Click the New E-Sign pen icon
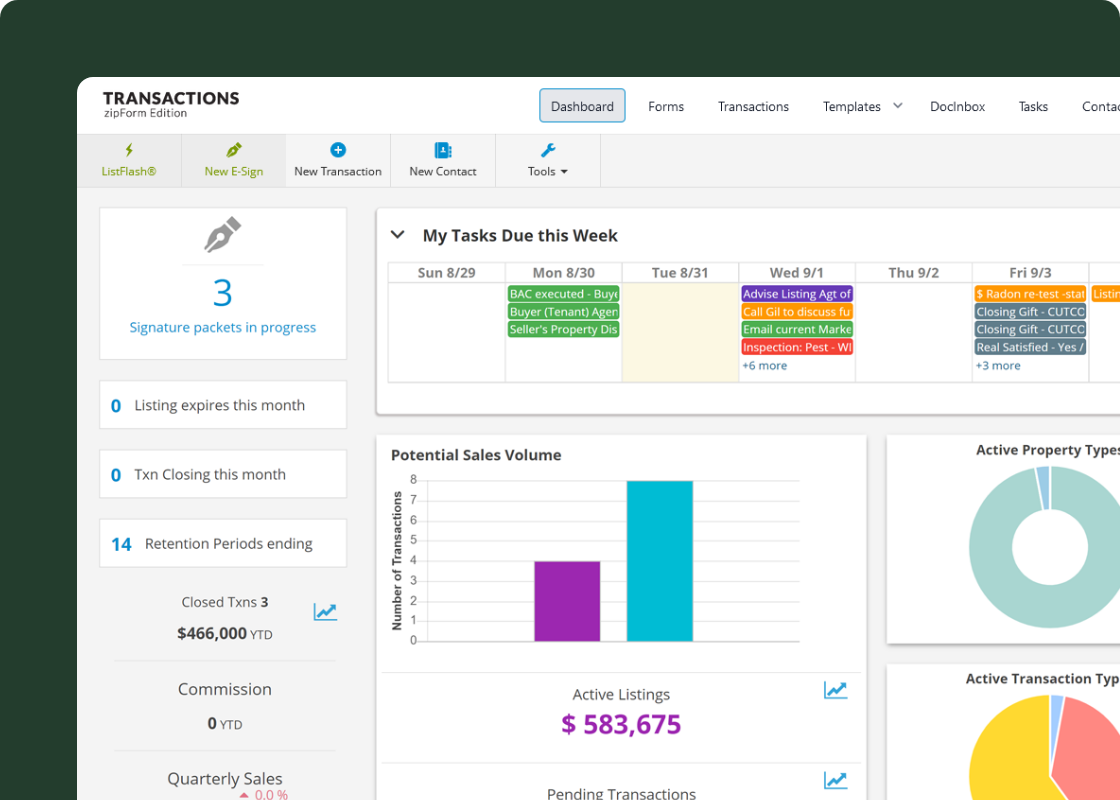This screenshot has height=800, width=1120. coord(234,150)
